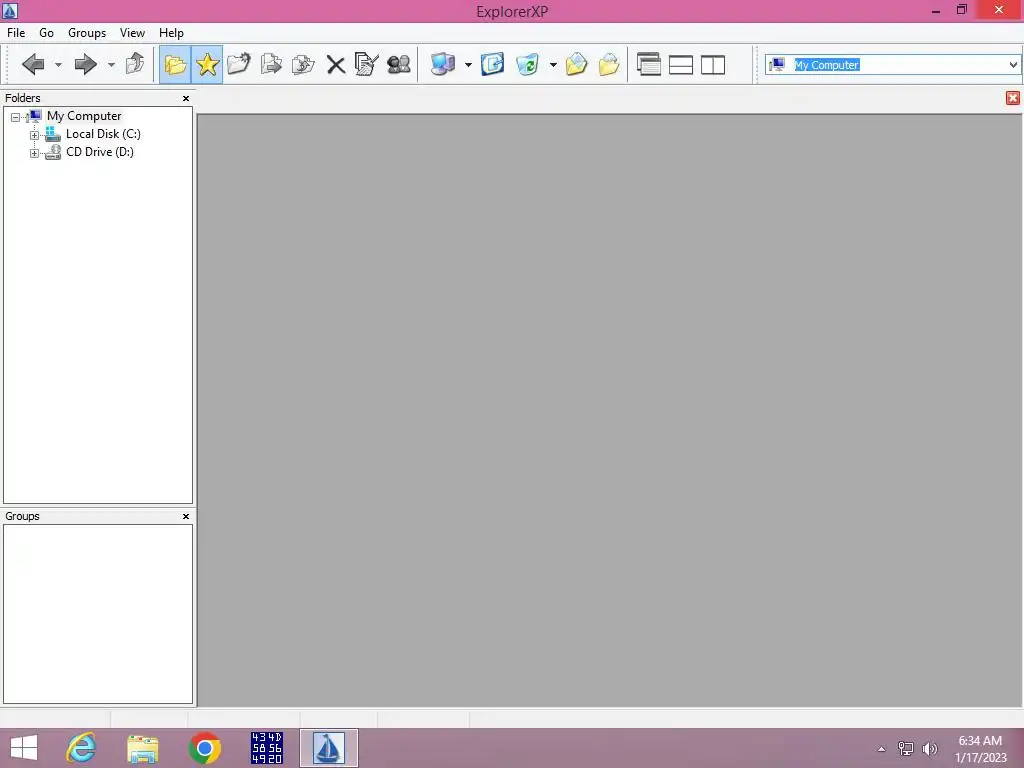
Task: Click the volume speaker tray icon
Action: (929, 748)
